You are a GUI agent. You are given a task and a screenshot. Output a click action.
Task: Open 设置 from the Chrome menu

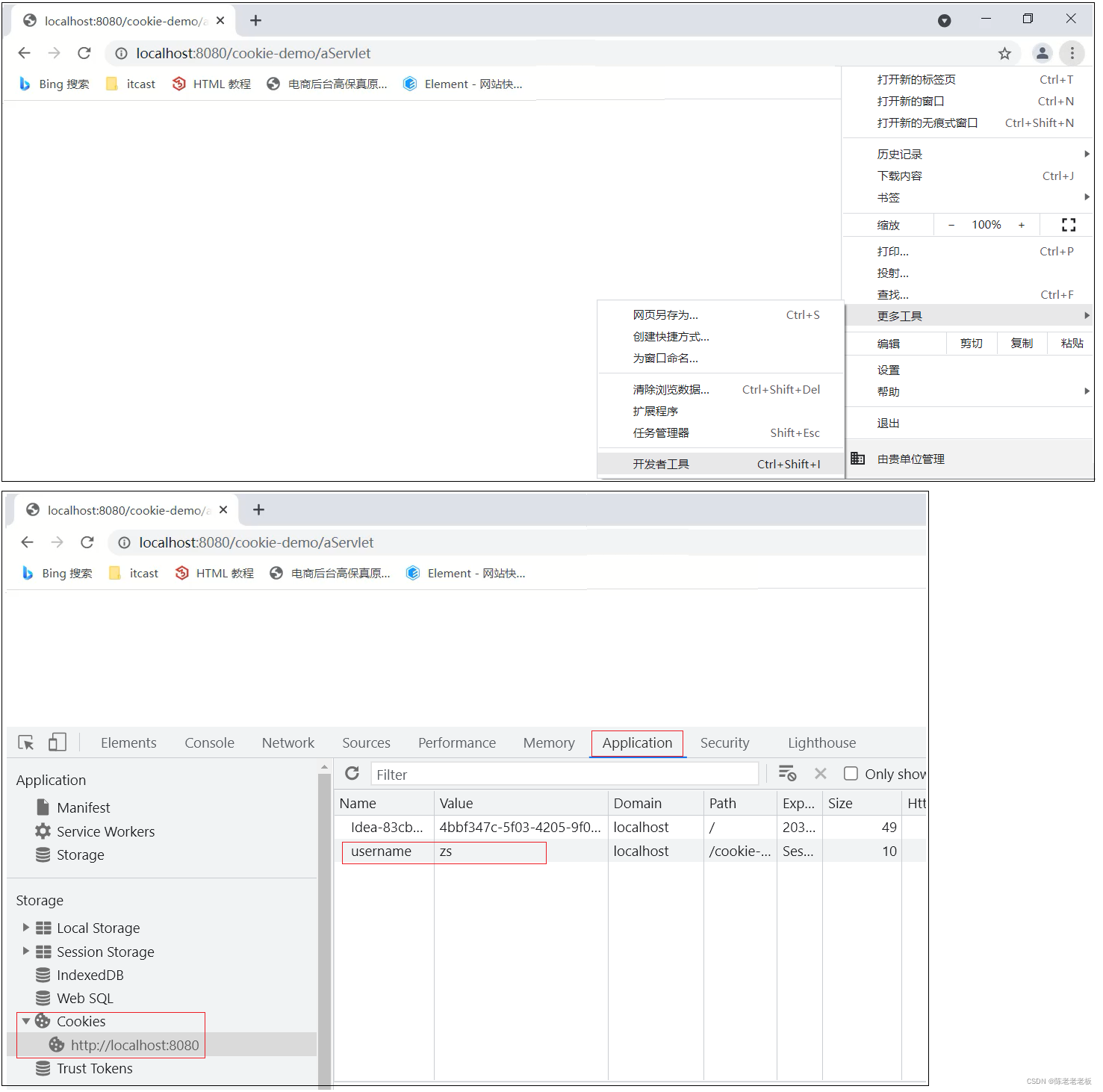(968, 370)
